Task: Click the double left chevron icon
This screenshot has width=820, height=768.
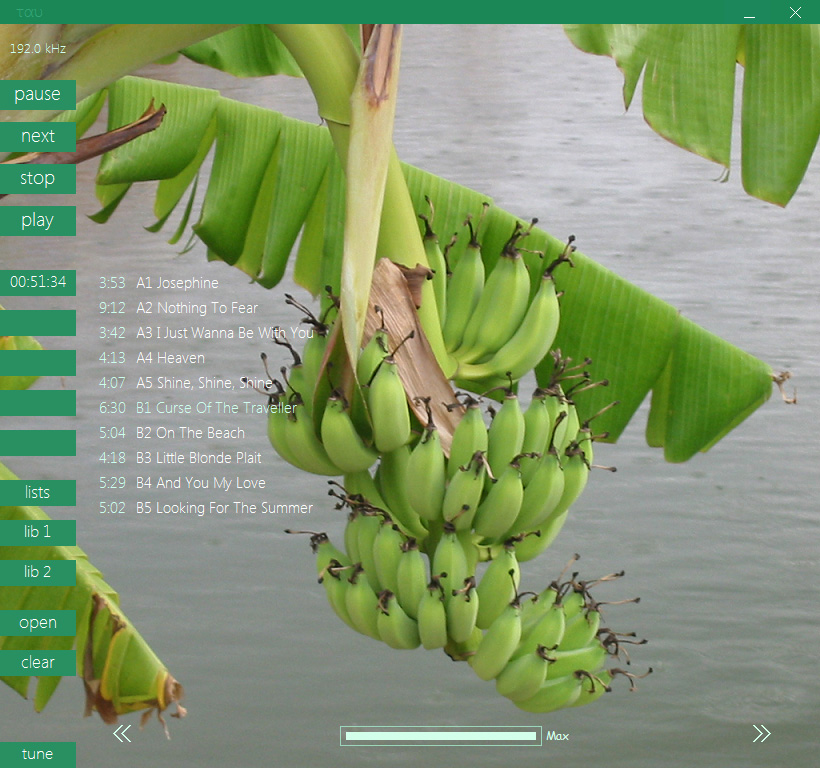Action: click(122, 734)
